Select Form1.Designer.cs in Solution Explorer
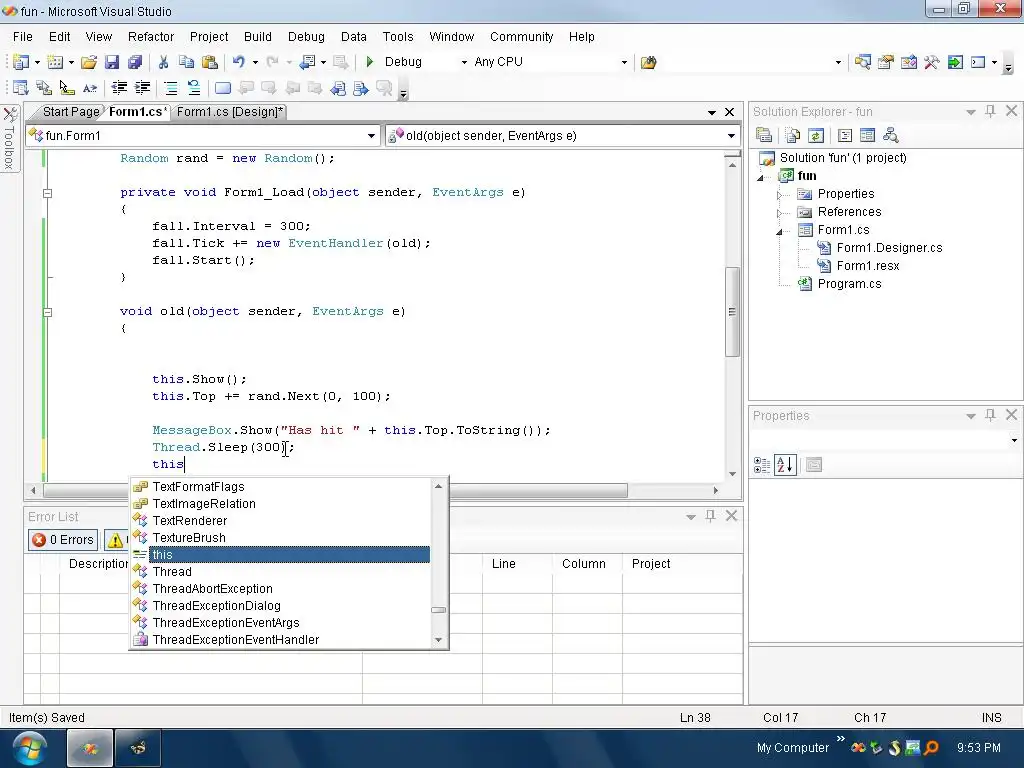Image resolution: width=1024 pixels, height=768 pixels. click(x=889, y=248)
